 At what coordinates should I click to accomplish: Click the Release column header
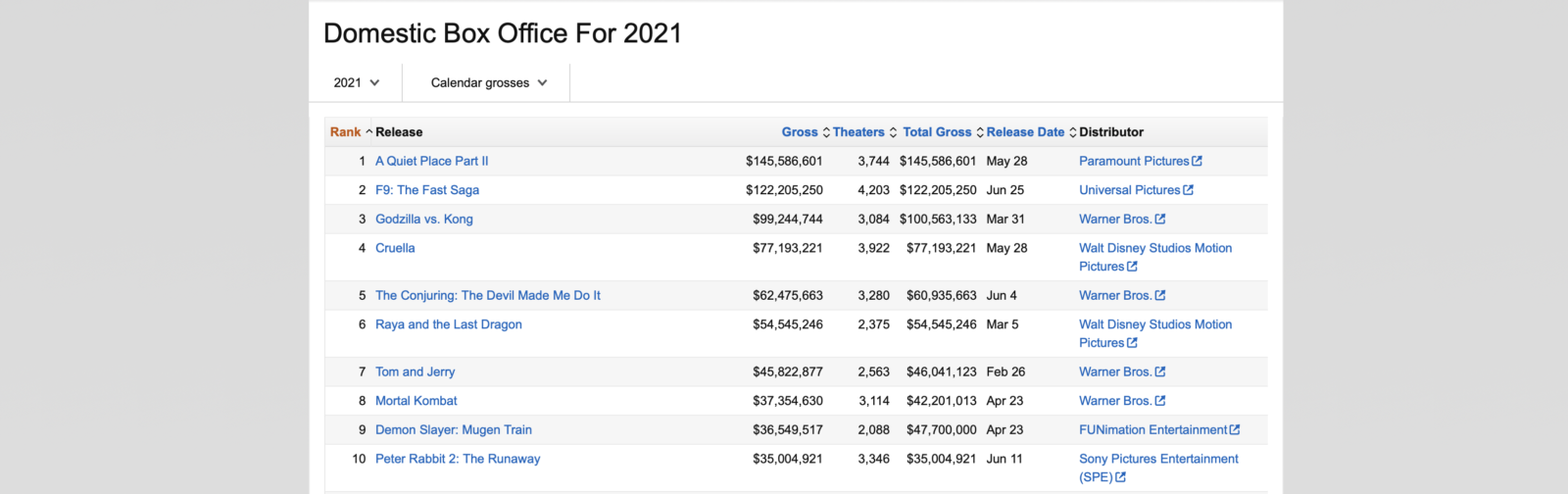pos(399,132)
